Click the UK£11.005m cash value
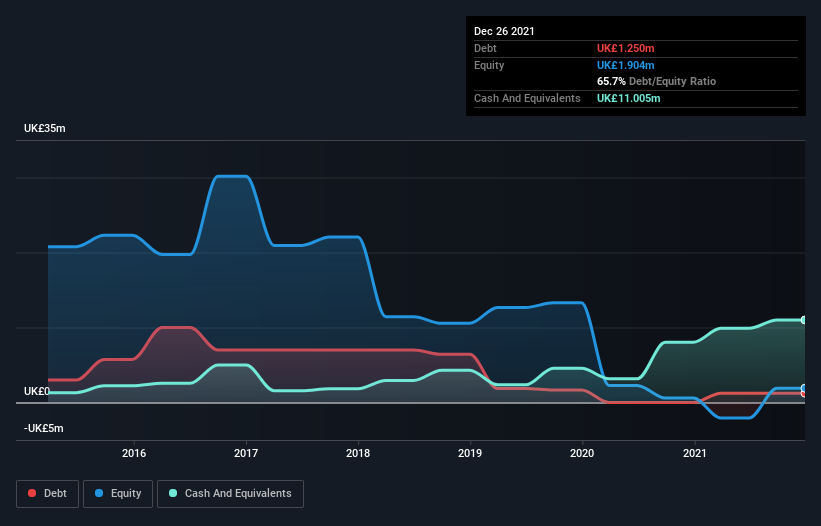The height and width of the screenshot is (526, 821). pos(629,98)
